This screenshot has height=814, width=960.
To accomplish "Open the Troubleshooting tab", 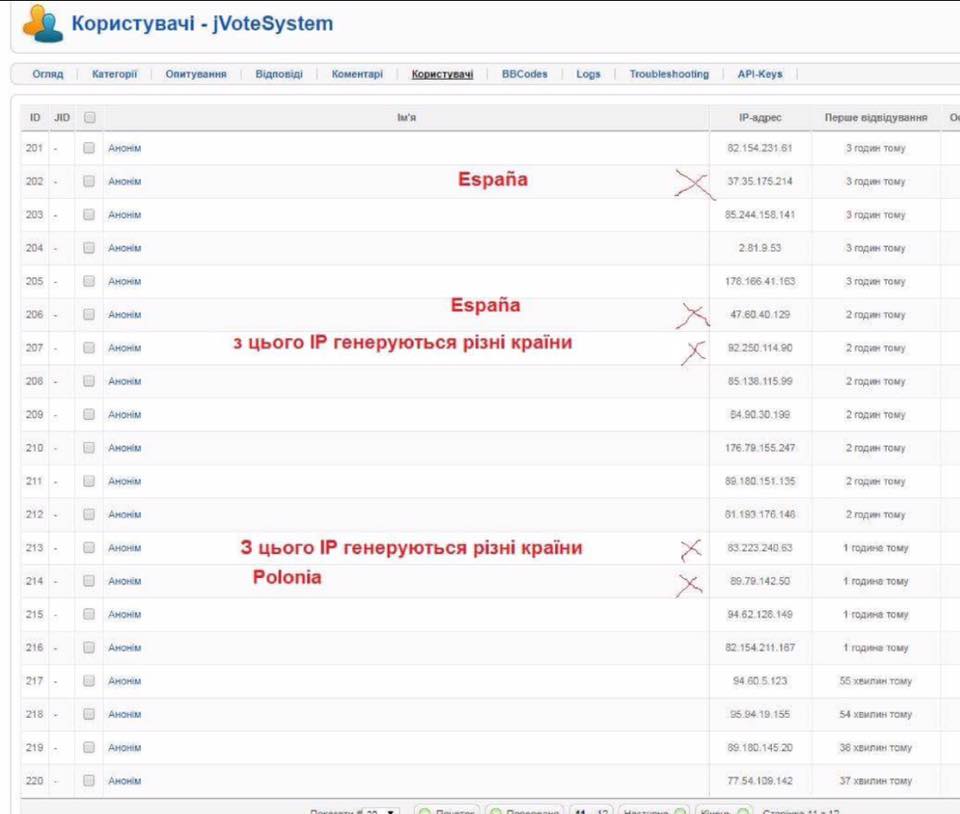I will click(669, 74).
